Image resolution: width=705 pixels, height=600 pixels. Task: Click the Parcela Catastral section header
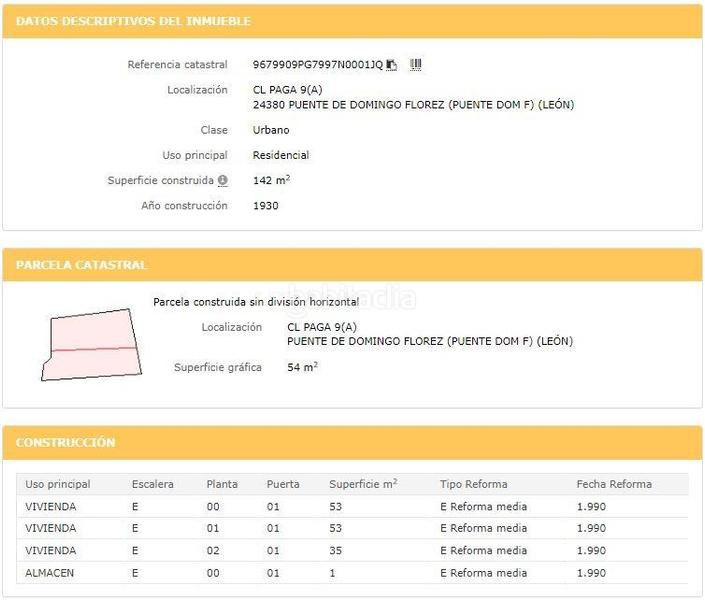81,265
